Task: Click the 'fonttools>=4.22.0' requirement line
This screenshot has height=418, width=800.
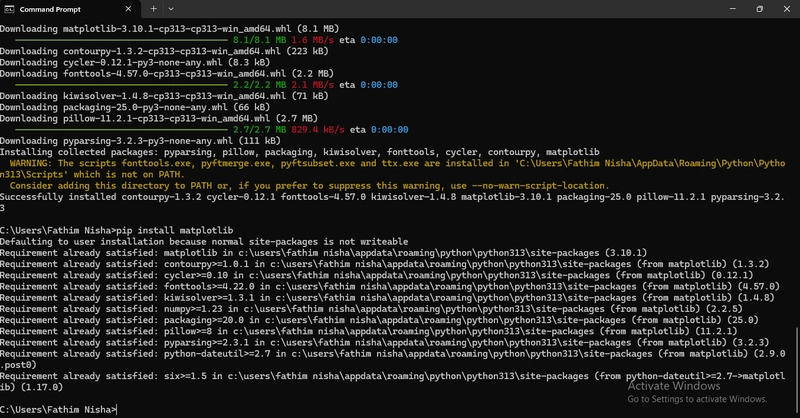Action: tap(390, 287)
